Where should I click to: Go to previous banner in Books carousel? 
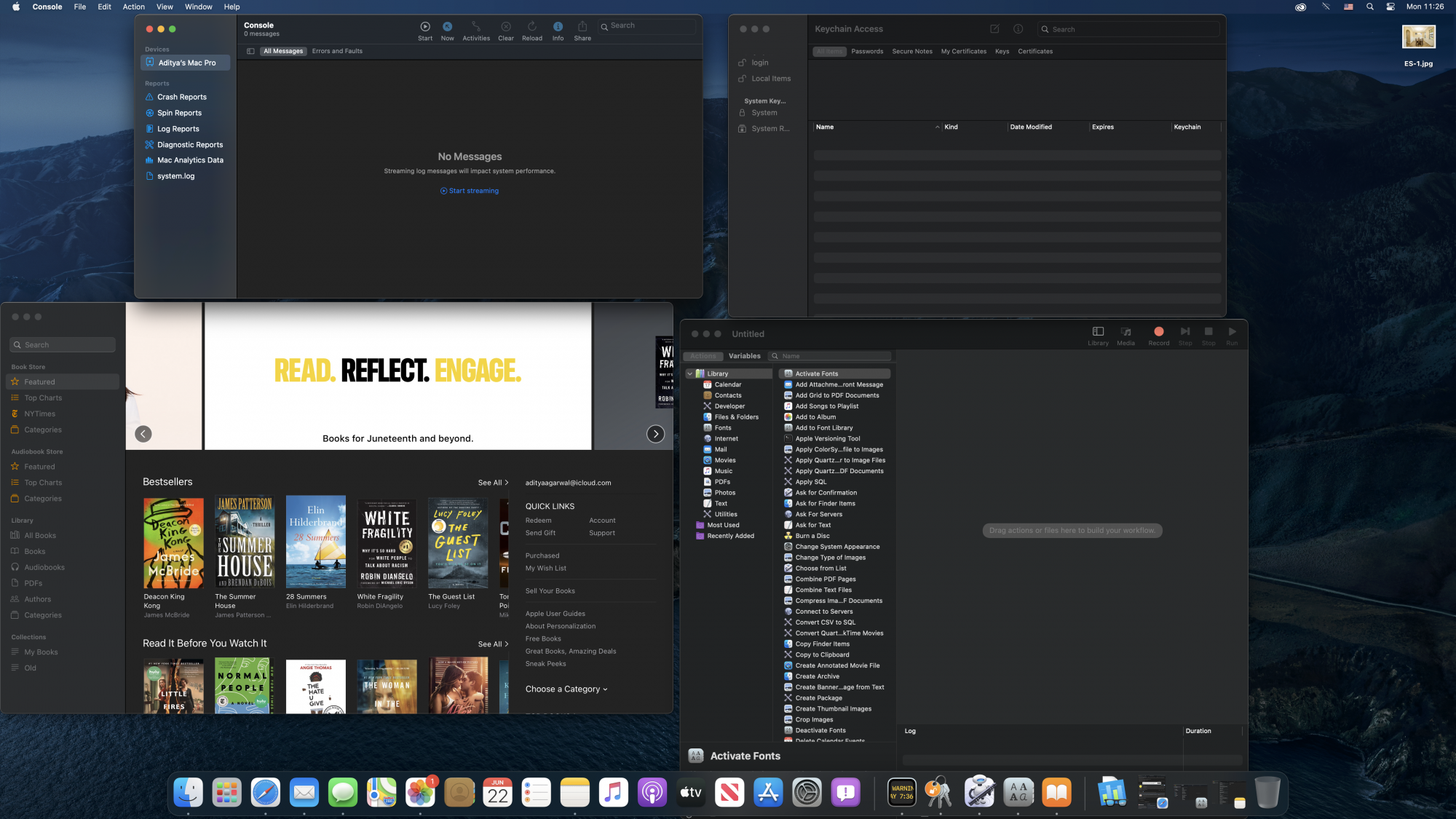click(143, 434)
